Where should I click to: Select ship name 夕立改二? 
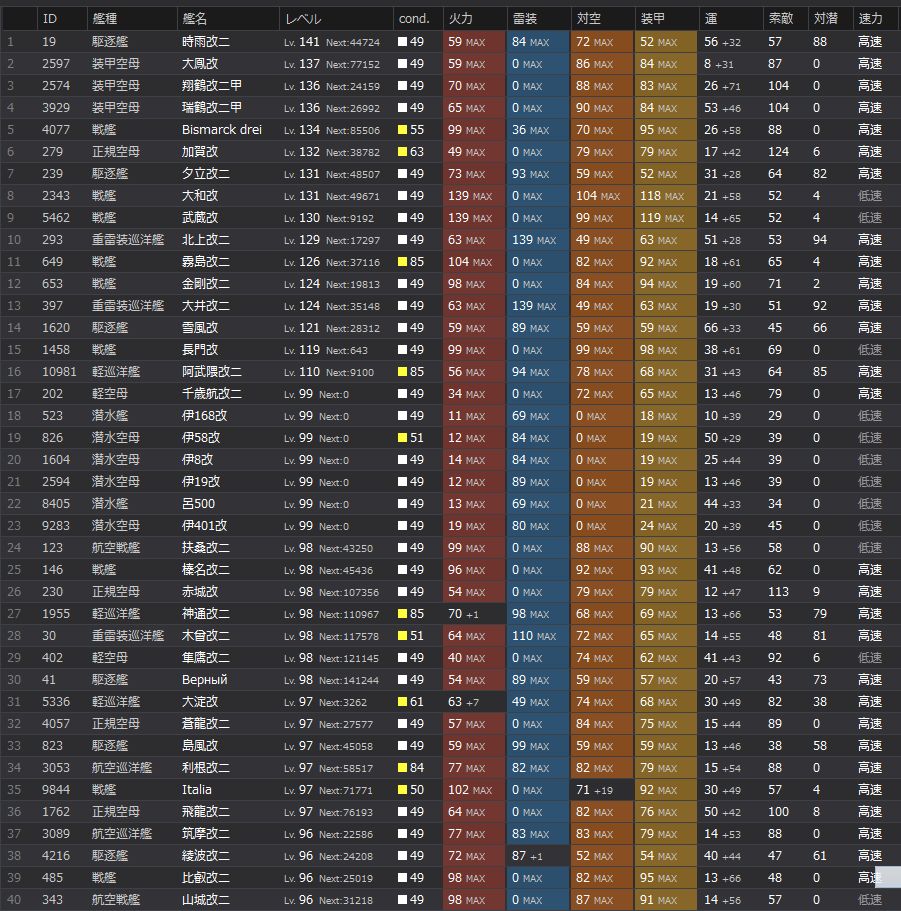click(x=206, y=174)
